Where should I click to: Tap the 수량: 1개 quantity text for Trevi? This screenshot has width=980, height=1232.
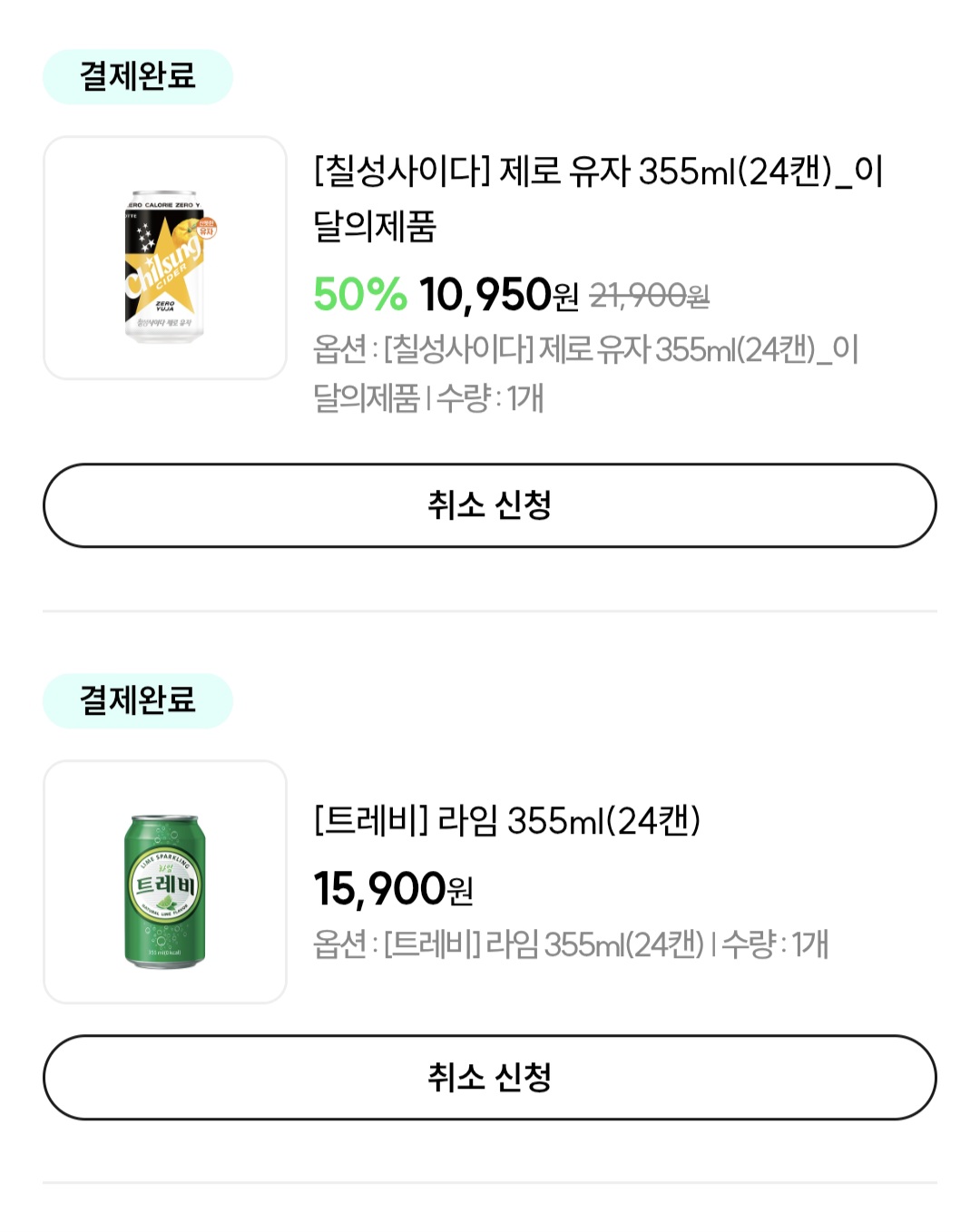tap(774, 944)
